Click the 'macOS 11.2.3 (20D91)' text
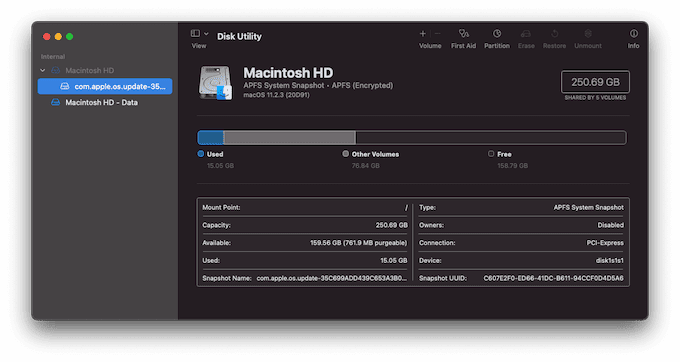The height and width of the screenshot is (362, 680). (x=276, y=95)
